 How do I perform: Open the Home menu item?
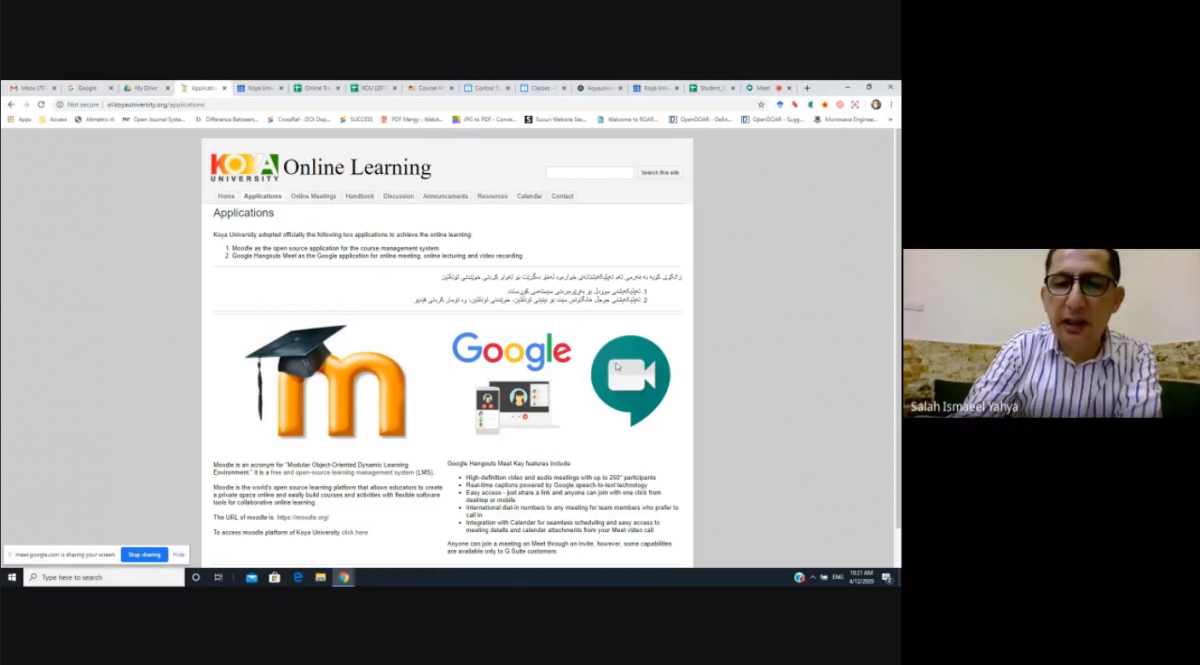click(x=226, y=196)
